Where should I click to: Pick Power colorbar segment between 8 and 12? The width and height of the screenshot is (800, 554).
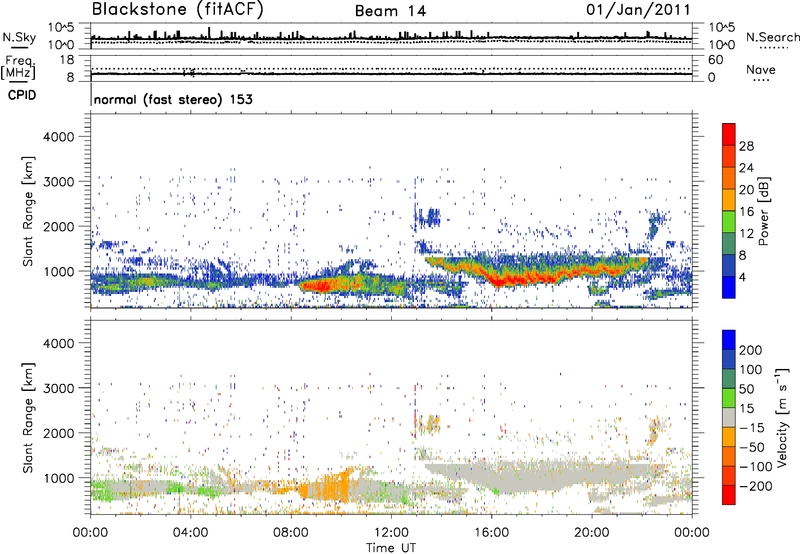pos(729,243)
